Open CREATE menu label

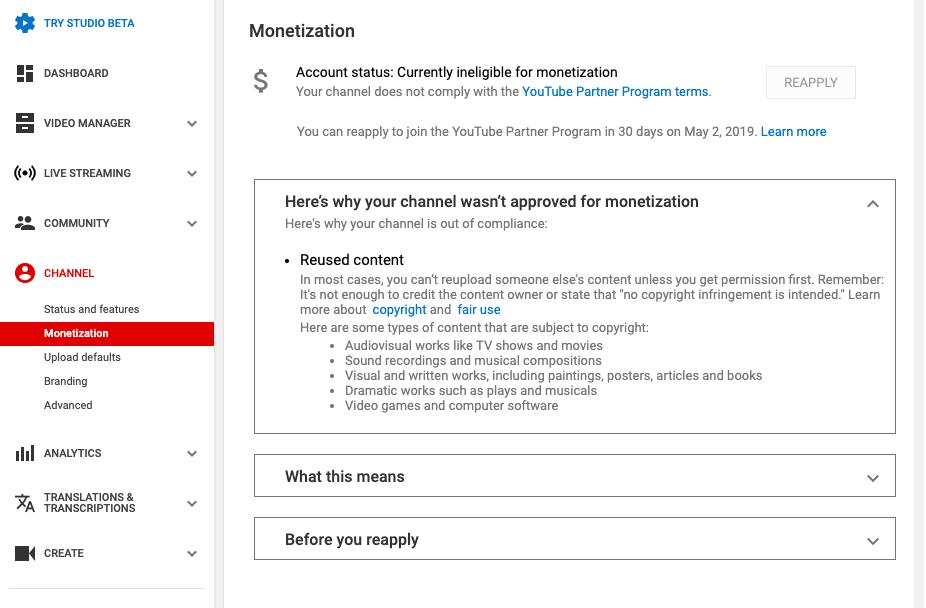[x=64, y=553]
